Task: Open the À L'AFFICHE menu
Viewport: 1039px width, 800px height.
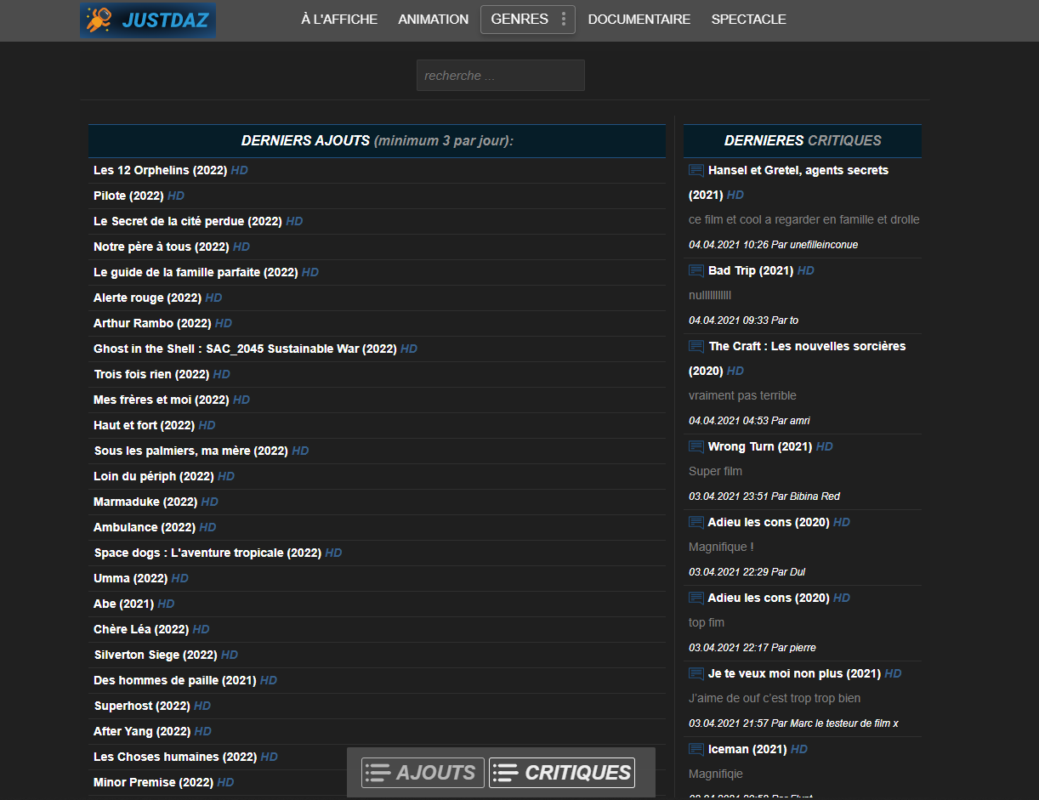Action: (x=339, y=19)
